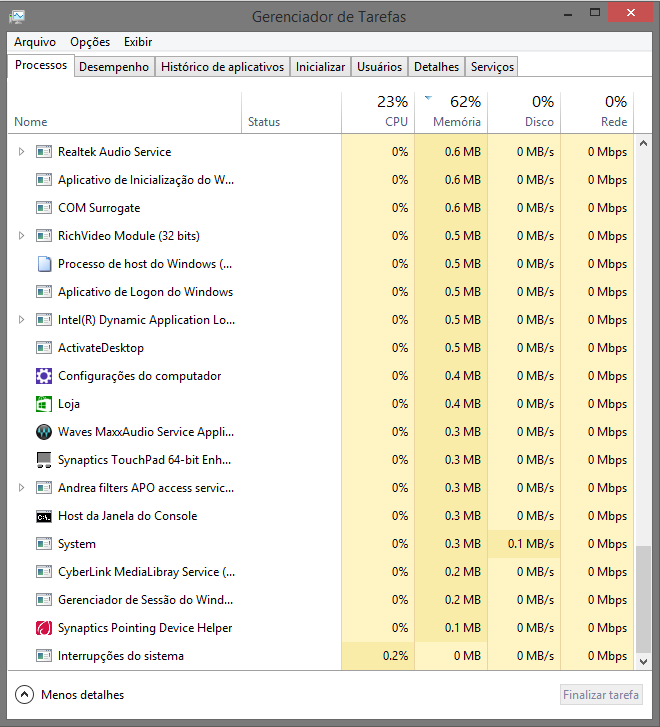
Task: Switch to the Inicializar tab
Action: pyautogui.click(x=320, y=67)
